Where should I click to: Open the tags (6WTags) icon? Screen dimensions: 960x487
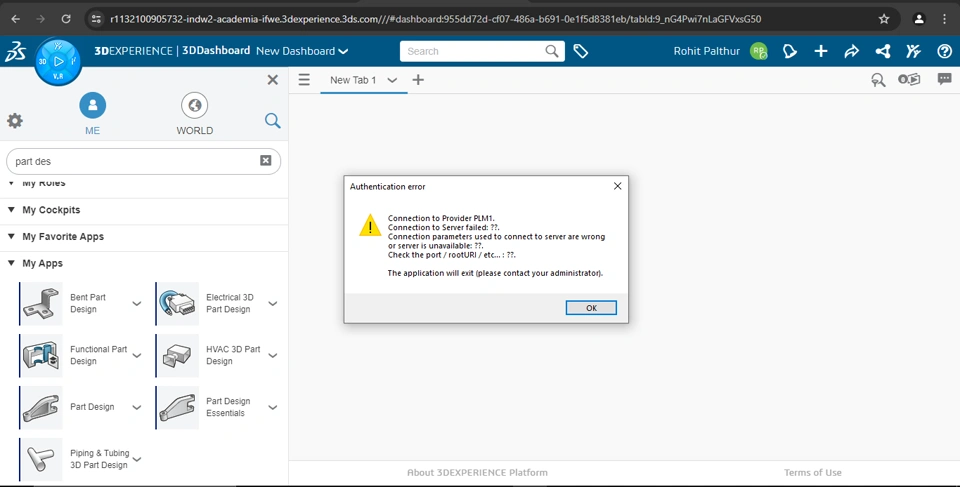click(580, 51)
